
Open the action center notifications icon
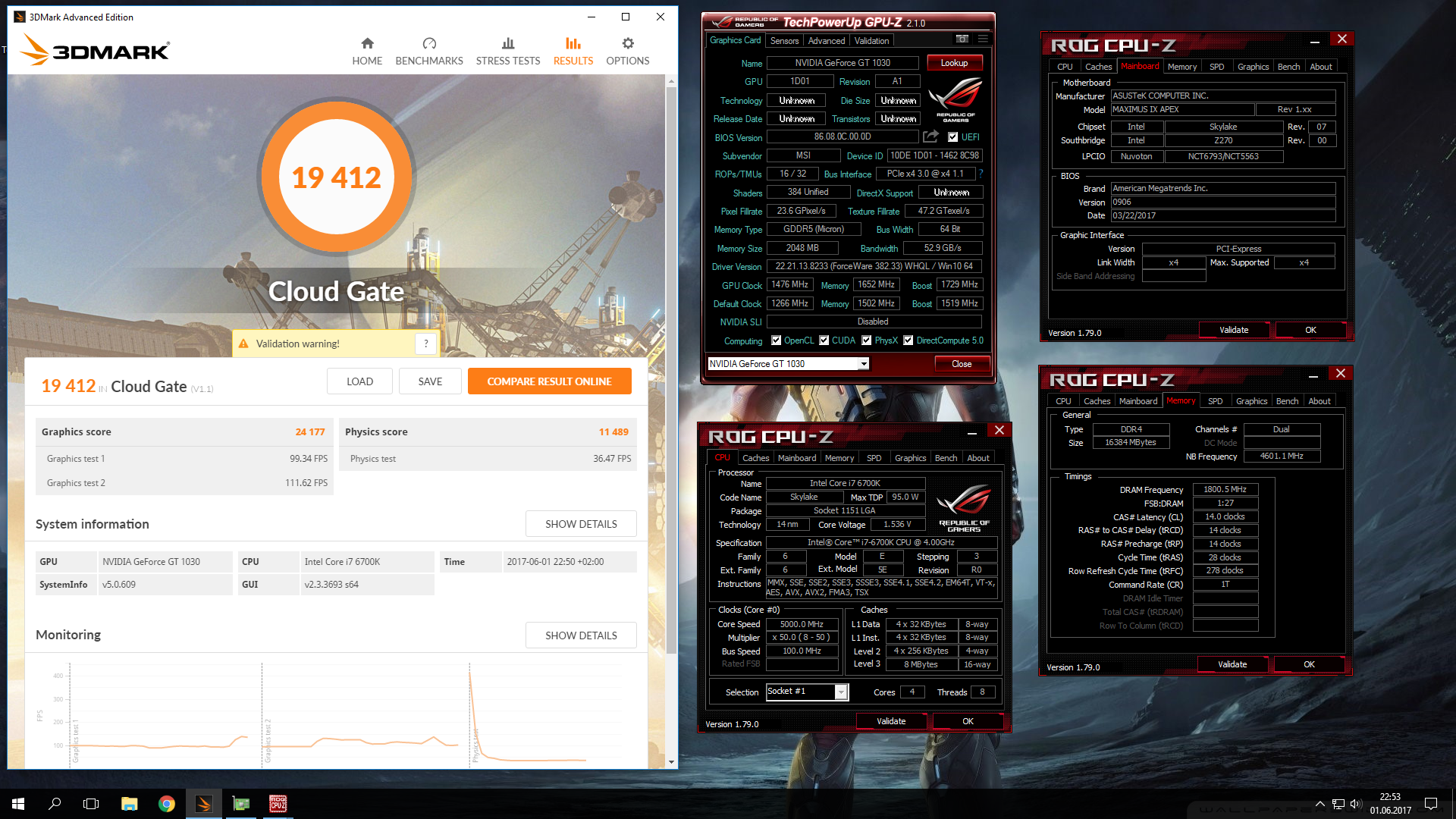click(1431, 804)
